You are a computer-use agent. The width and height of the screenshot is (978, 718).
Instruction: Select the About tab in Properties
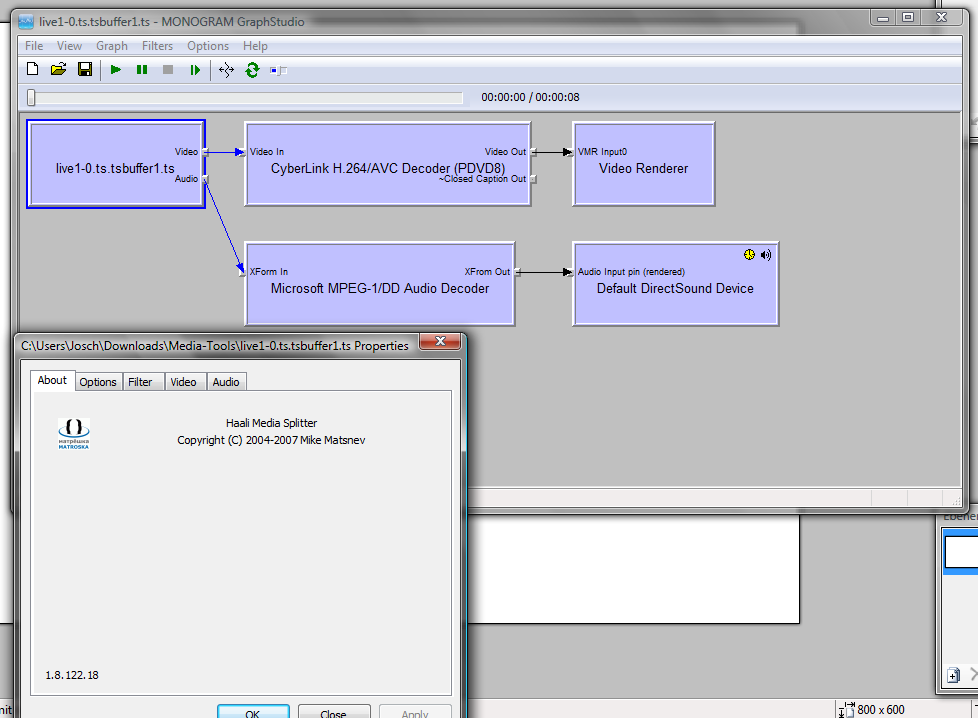pos(52,381)
